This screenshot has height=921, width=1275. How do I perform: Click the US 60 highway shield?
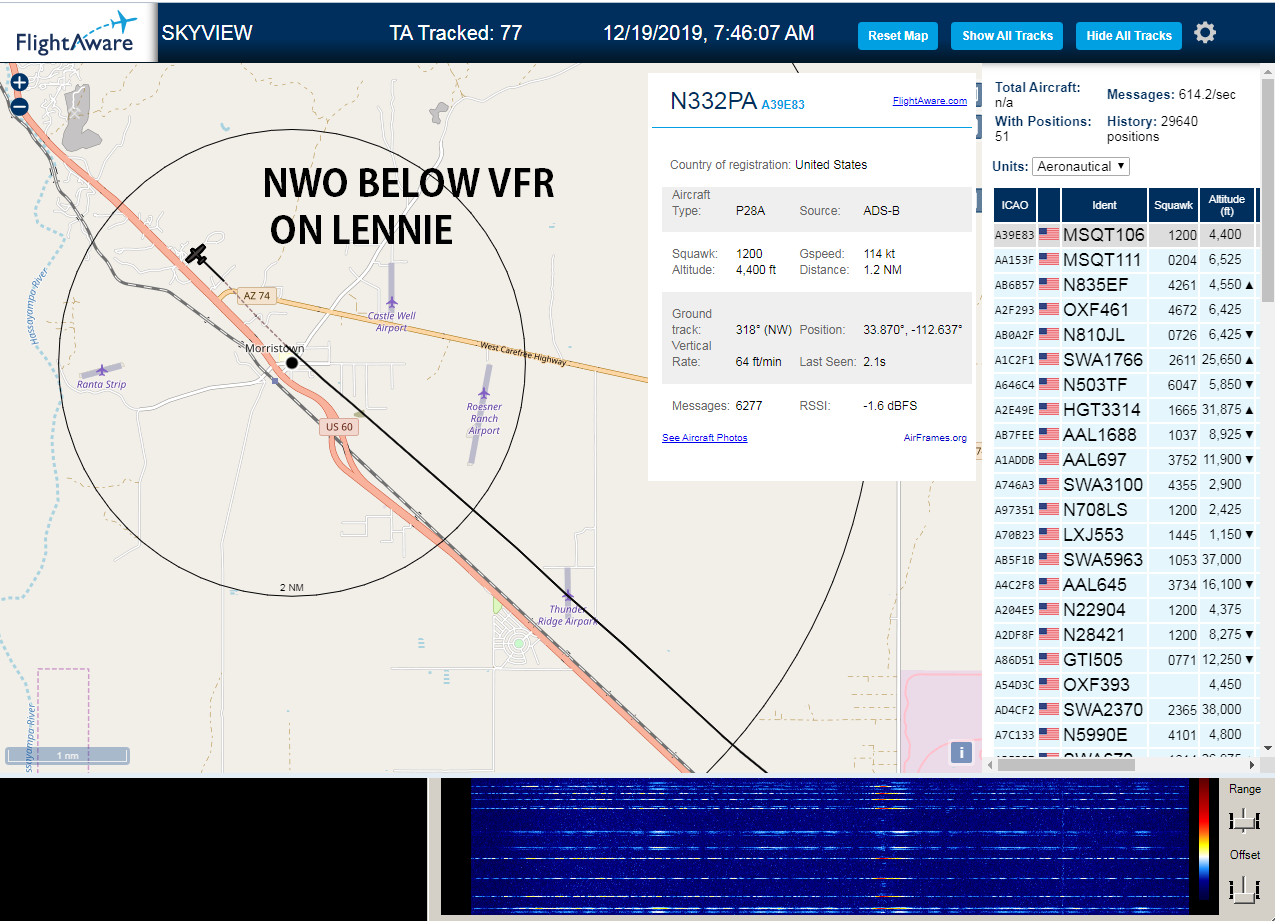(x=339, y=427)
